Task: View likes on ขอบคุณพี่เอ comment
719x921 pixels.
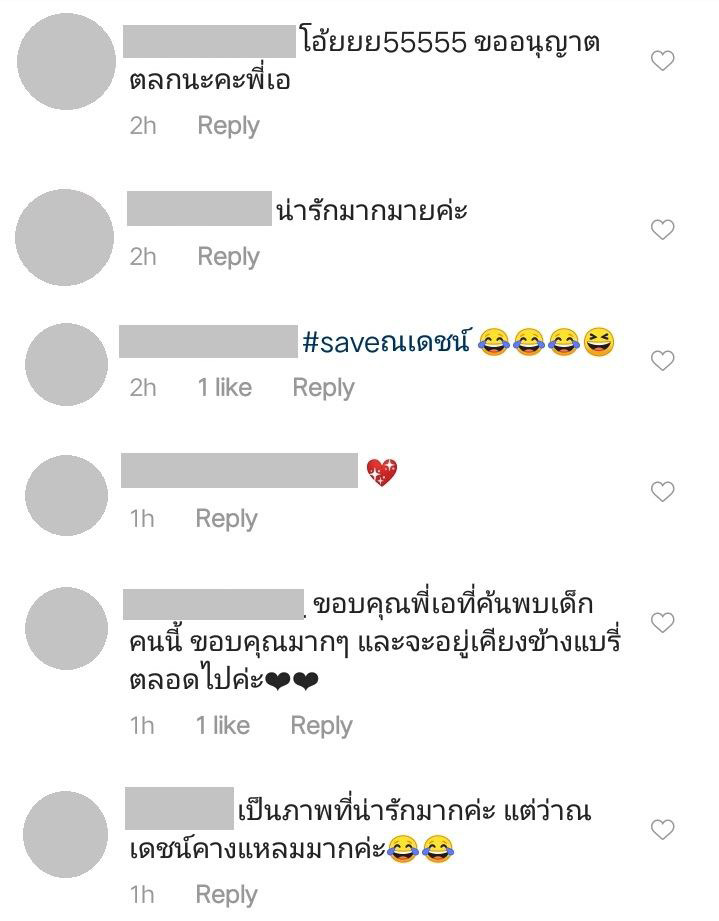Action: pyautogui.click(x=223, y=725)
